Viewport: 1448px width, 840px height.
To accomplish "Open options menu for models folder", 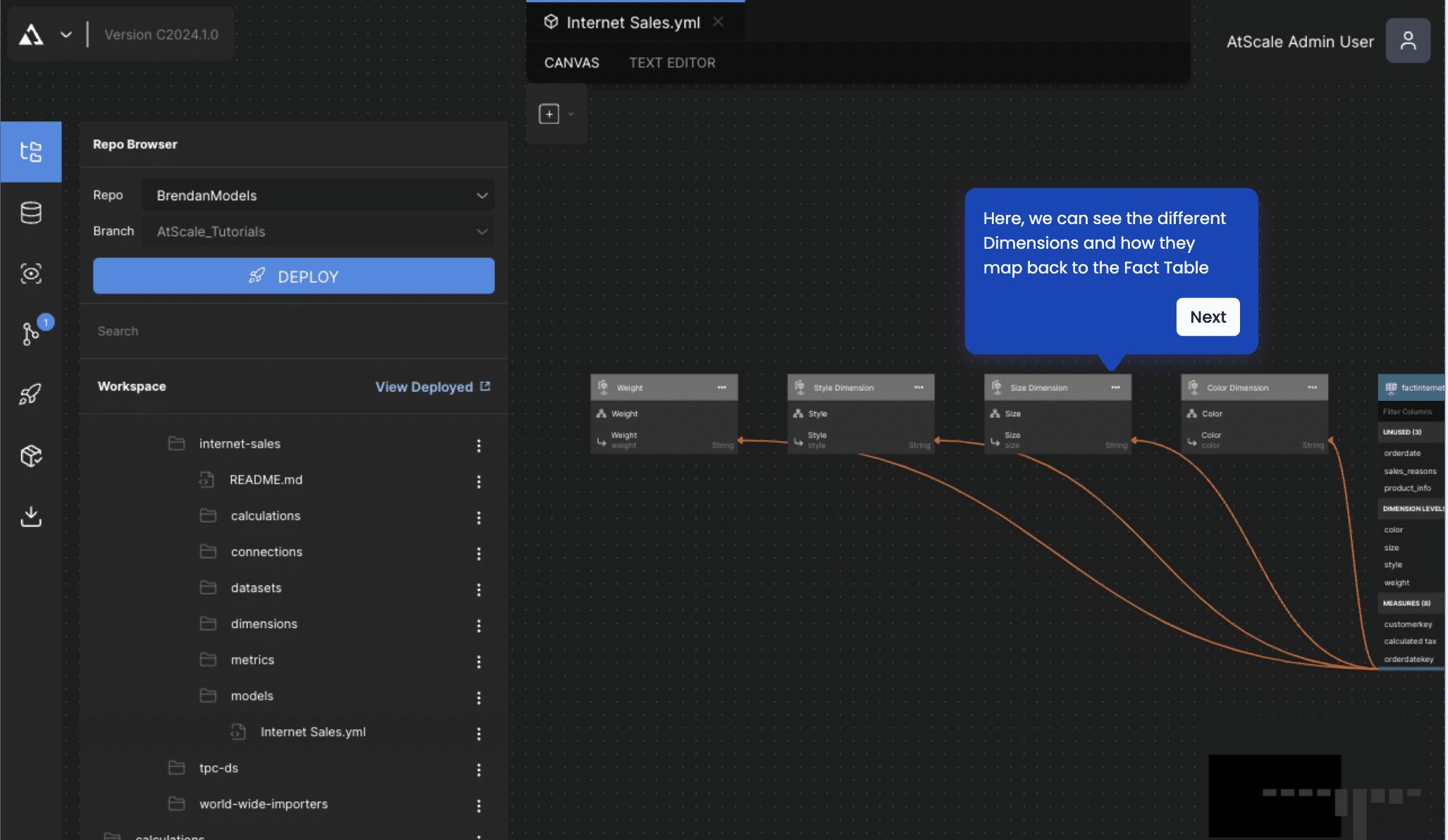I will coord(479,698).
